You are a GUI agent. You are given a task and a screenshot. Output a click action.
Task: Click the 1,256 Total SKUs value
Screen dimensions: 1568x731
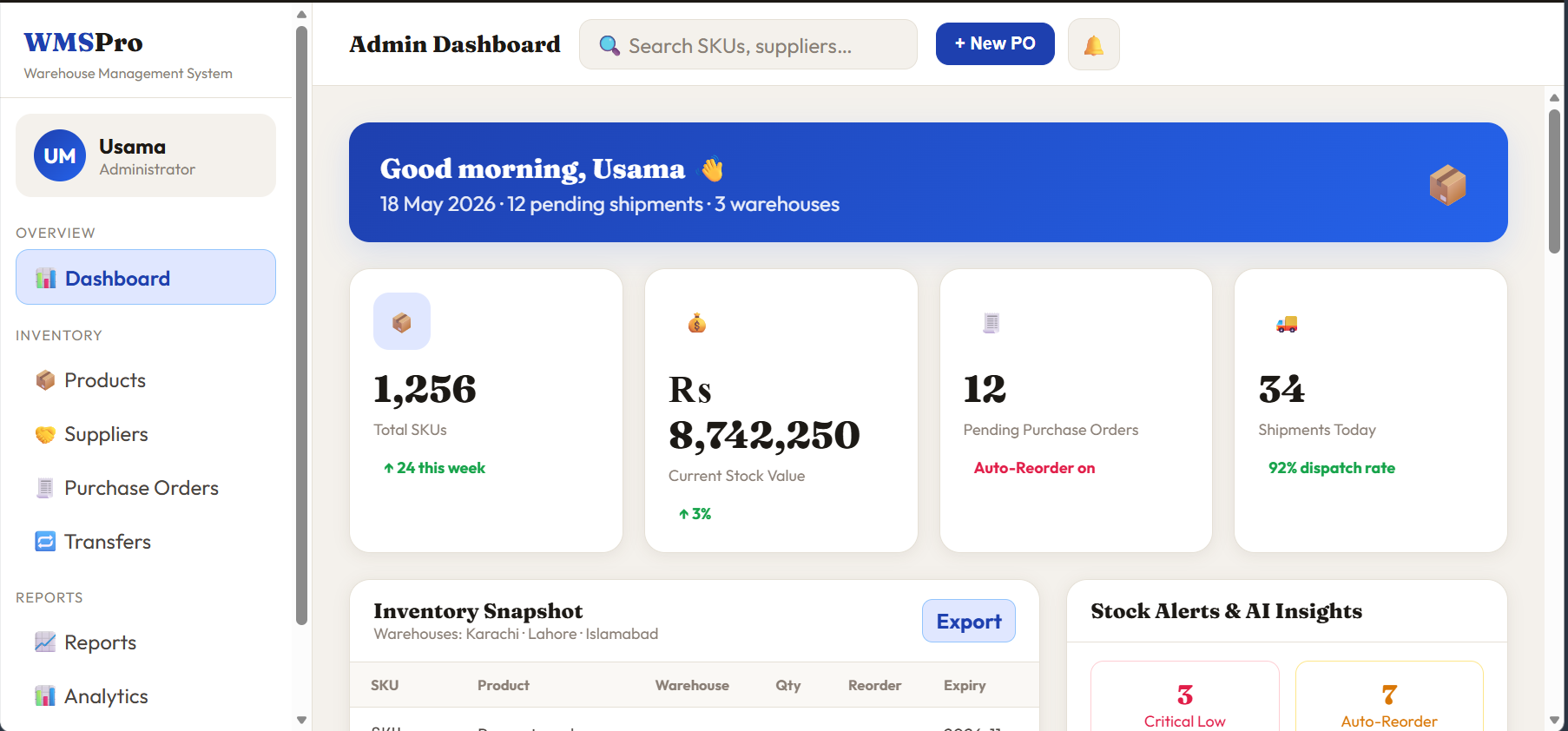(425, 389)
